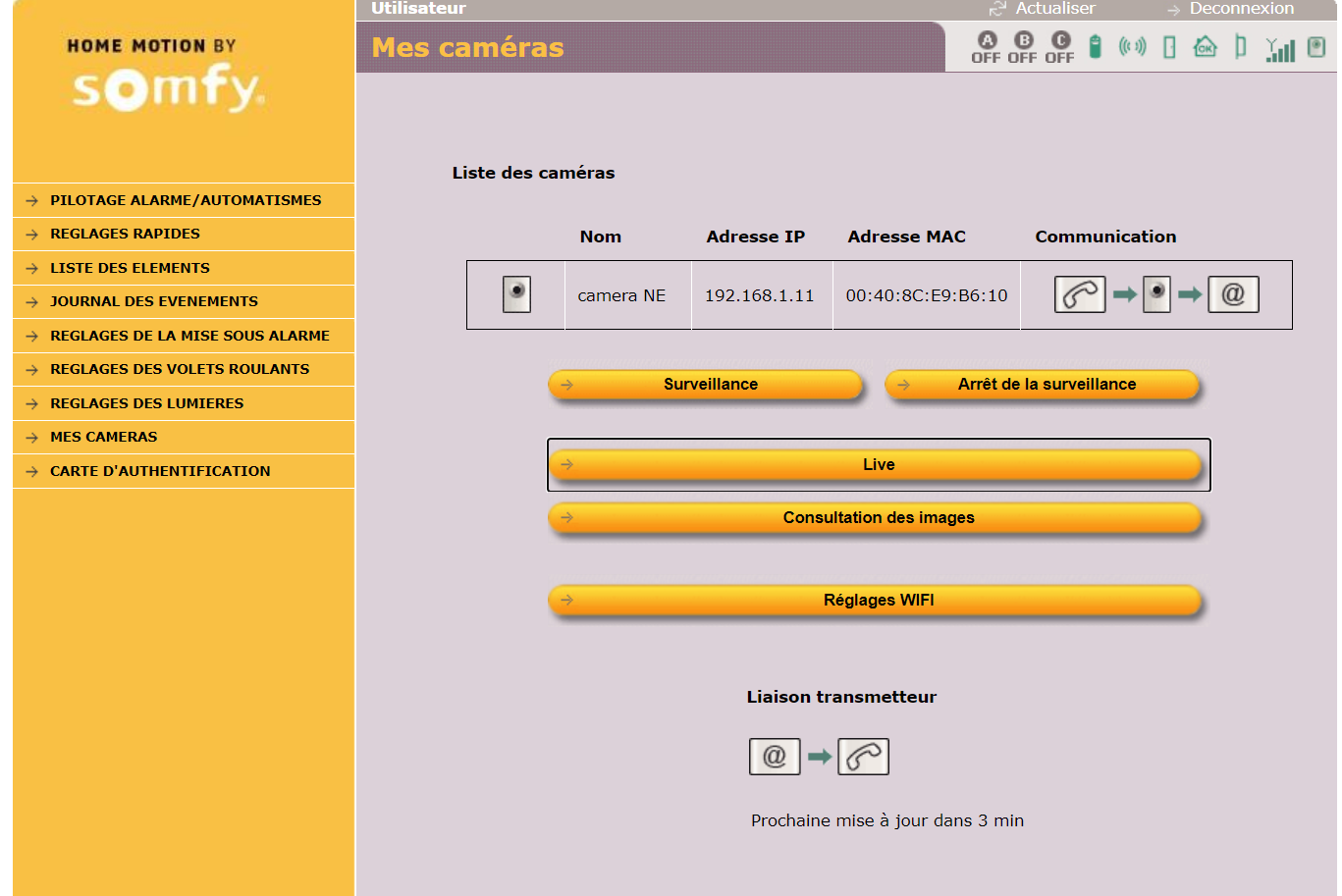Click the house OK status icon
This screenshot has height=896, width=1342.
point(1205,46)
